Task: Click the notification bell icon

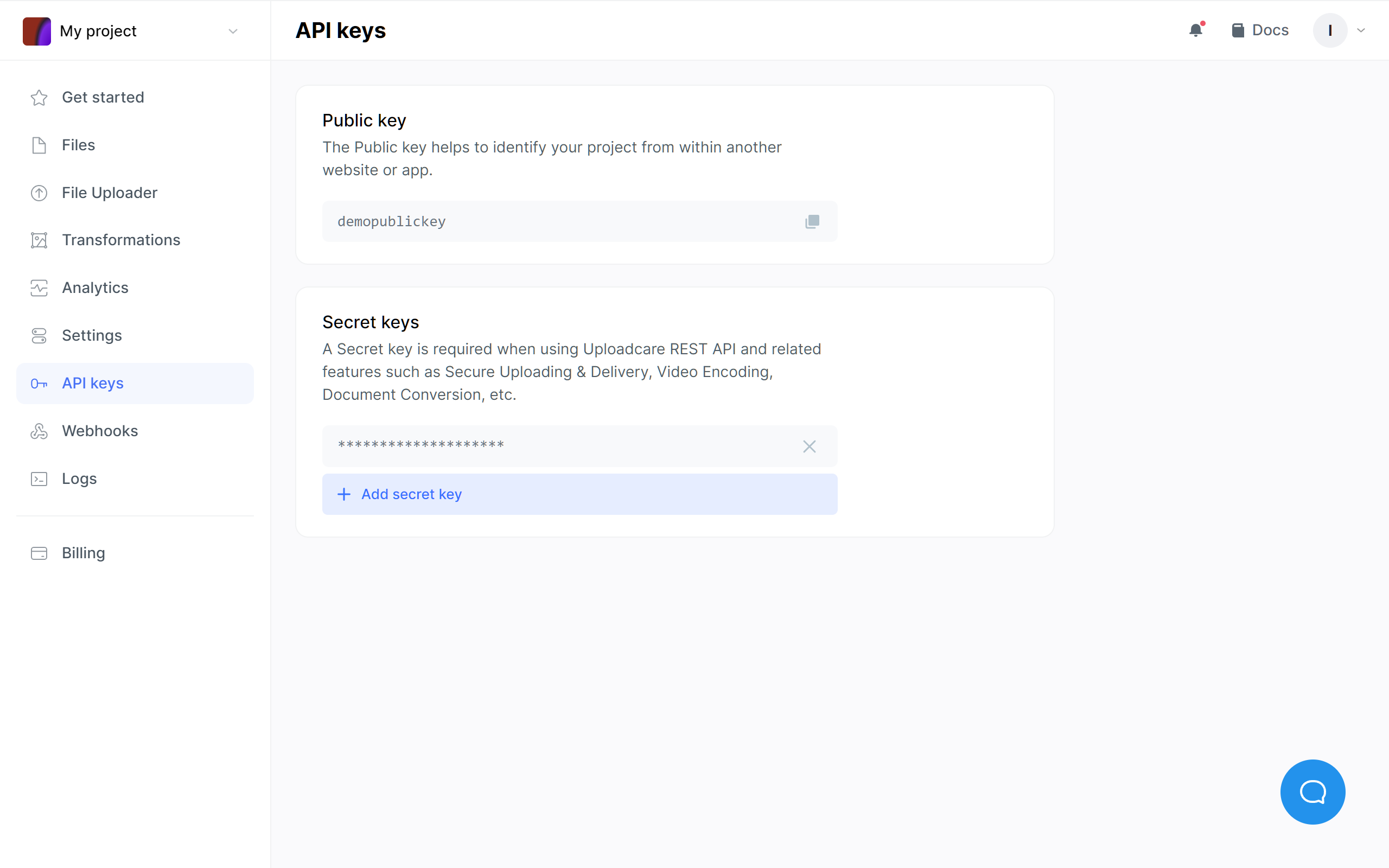Action: 1196,29
